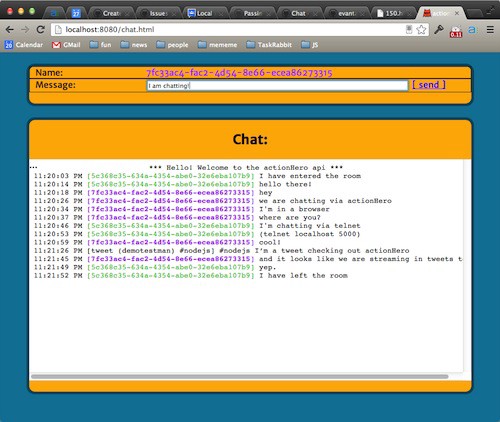
Task: Open the red 0.11 badge extension
Action: [456, 31]
